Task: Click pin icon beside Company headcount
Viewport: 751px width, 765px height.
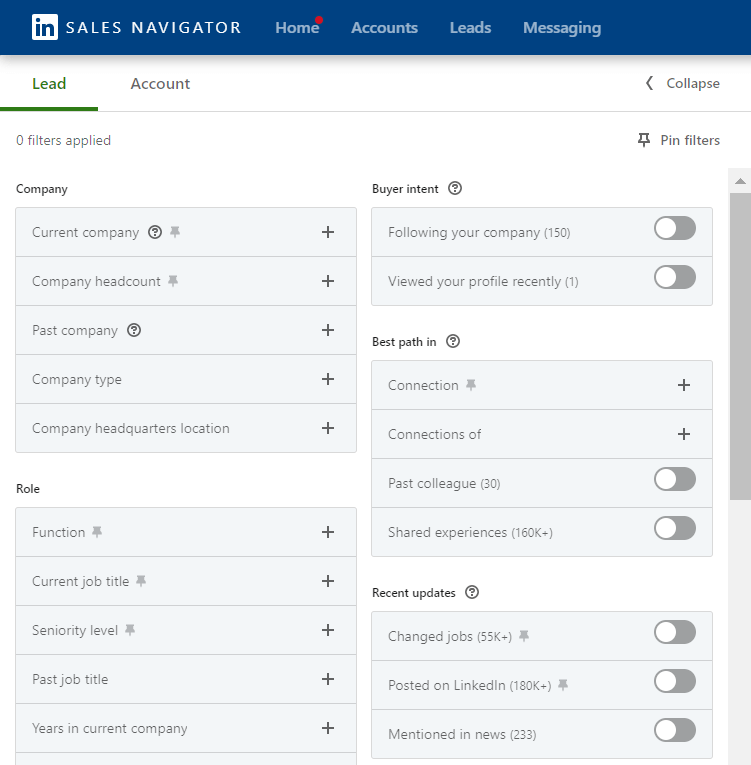Action: coord(173,281)
